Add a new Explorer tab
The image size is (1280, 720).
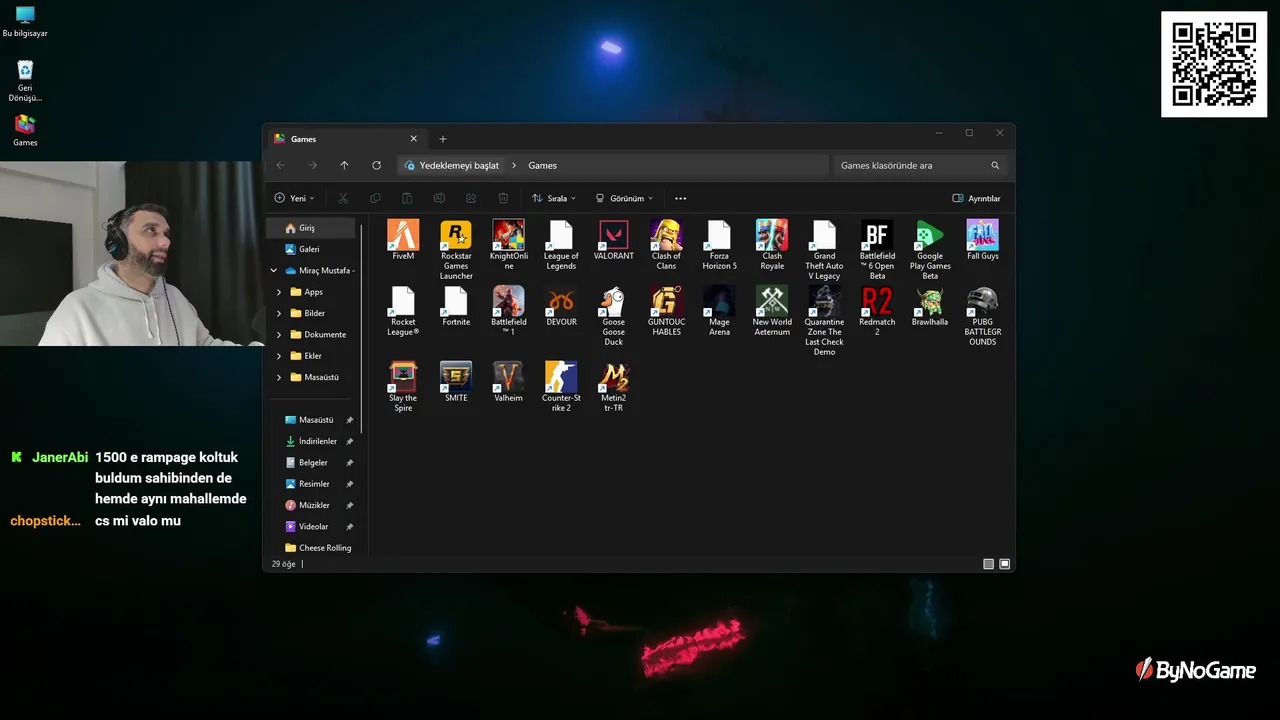tap(443, 139)
